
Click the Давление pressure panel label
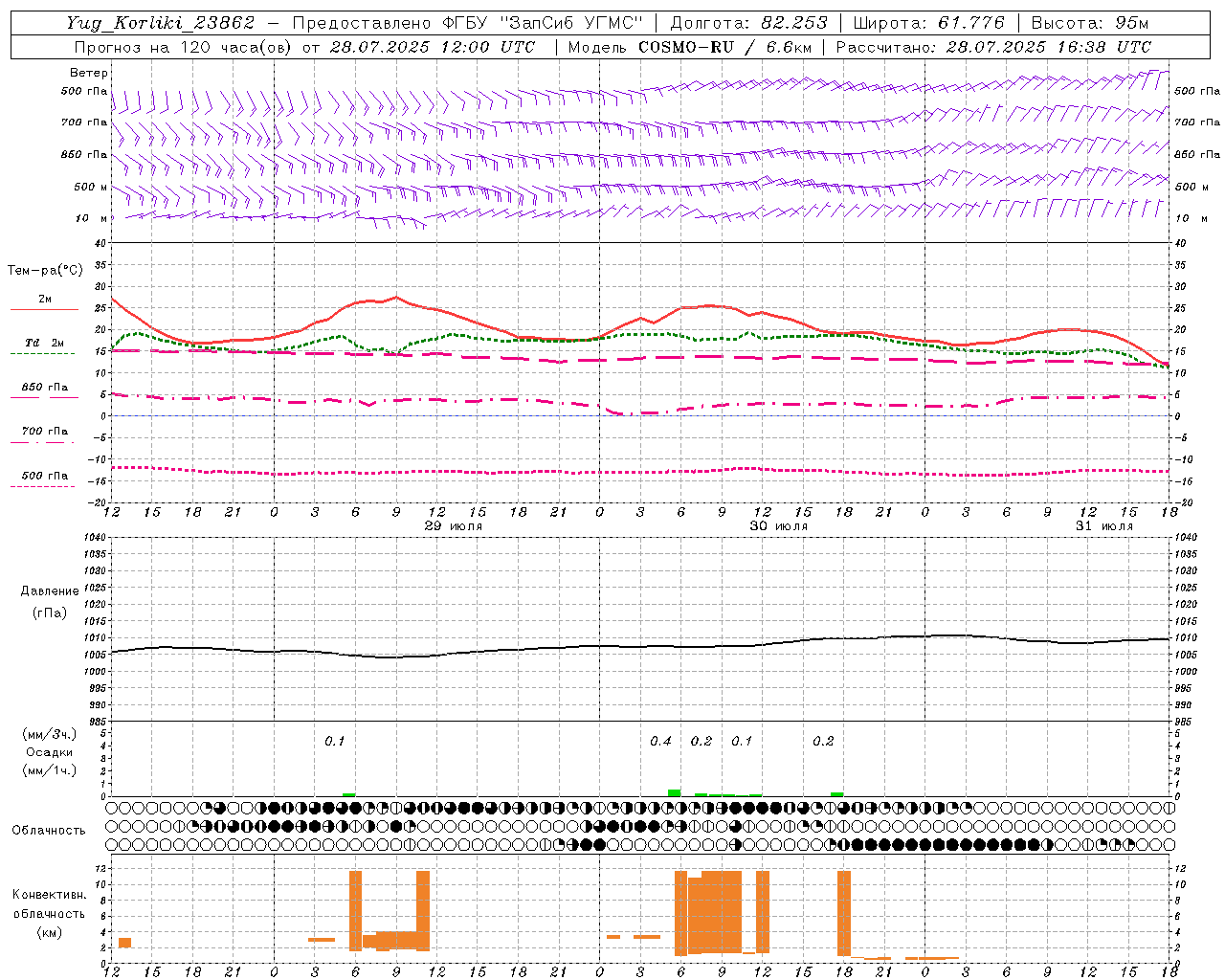tap(50, 591)
